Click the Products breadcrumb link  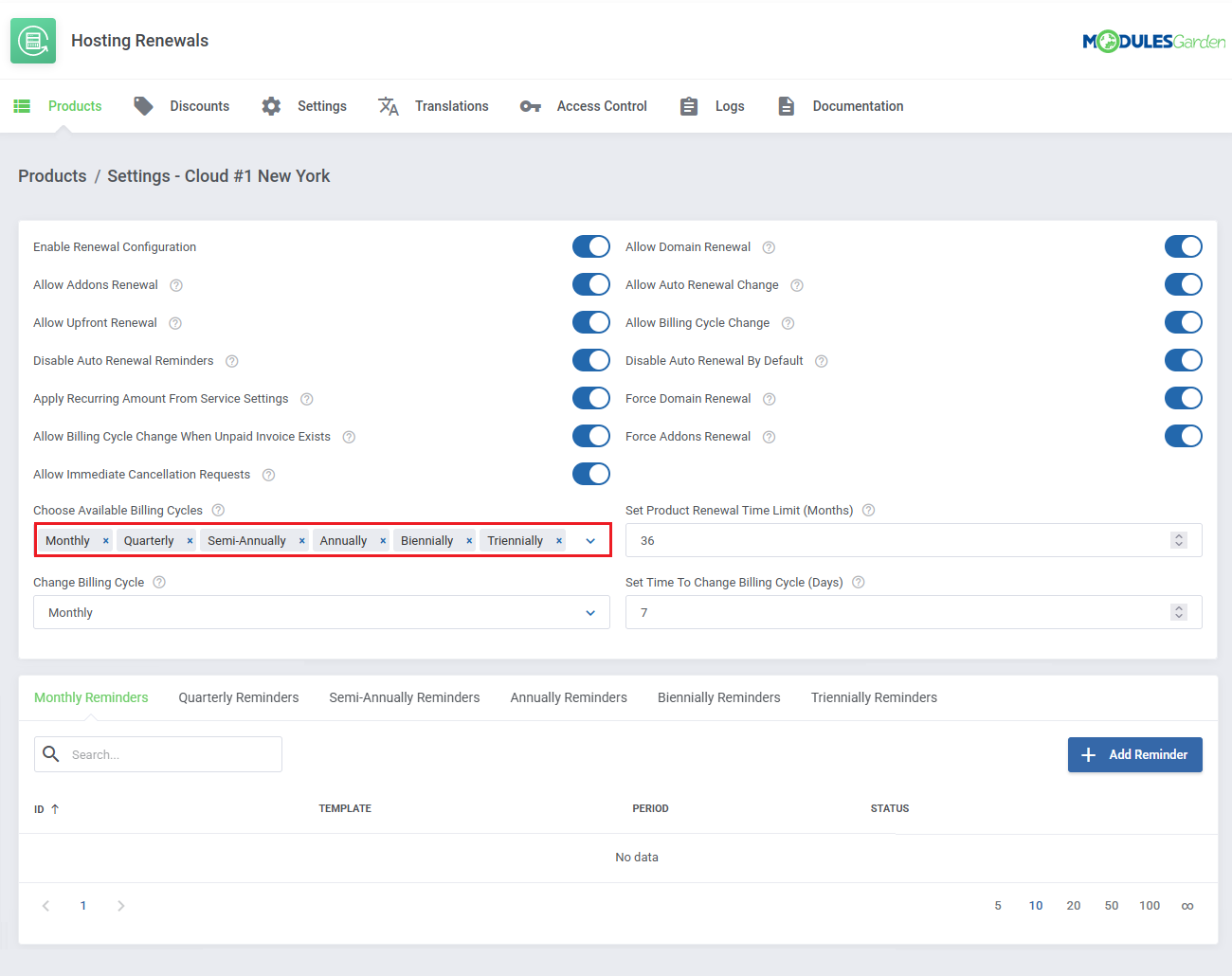pos(52,176)
